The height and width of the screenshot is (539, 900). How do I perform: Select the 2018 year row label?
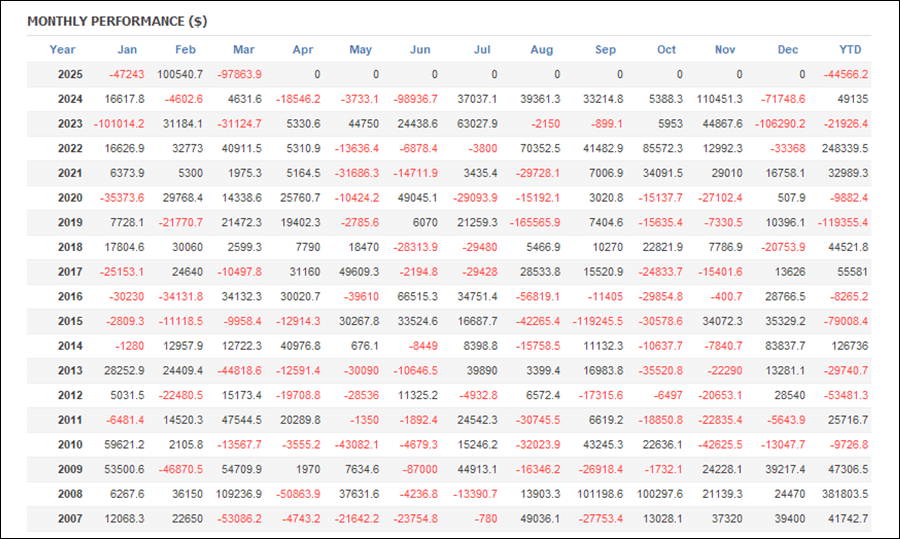pos(70,247)
